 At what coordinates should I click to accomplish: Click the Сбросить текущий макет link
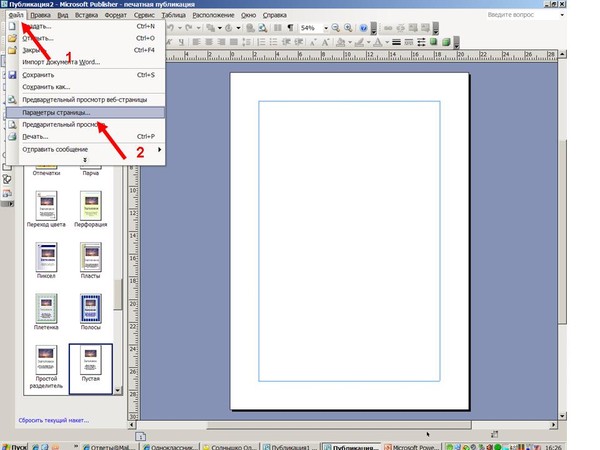[x=54, y=420]
